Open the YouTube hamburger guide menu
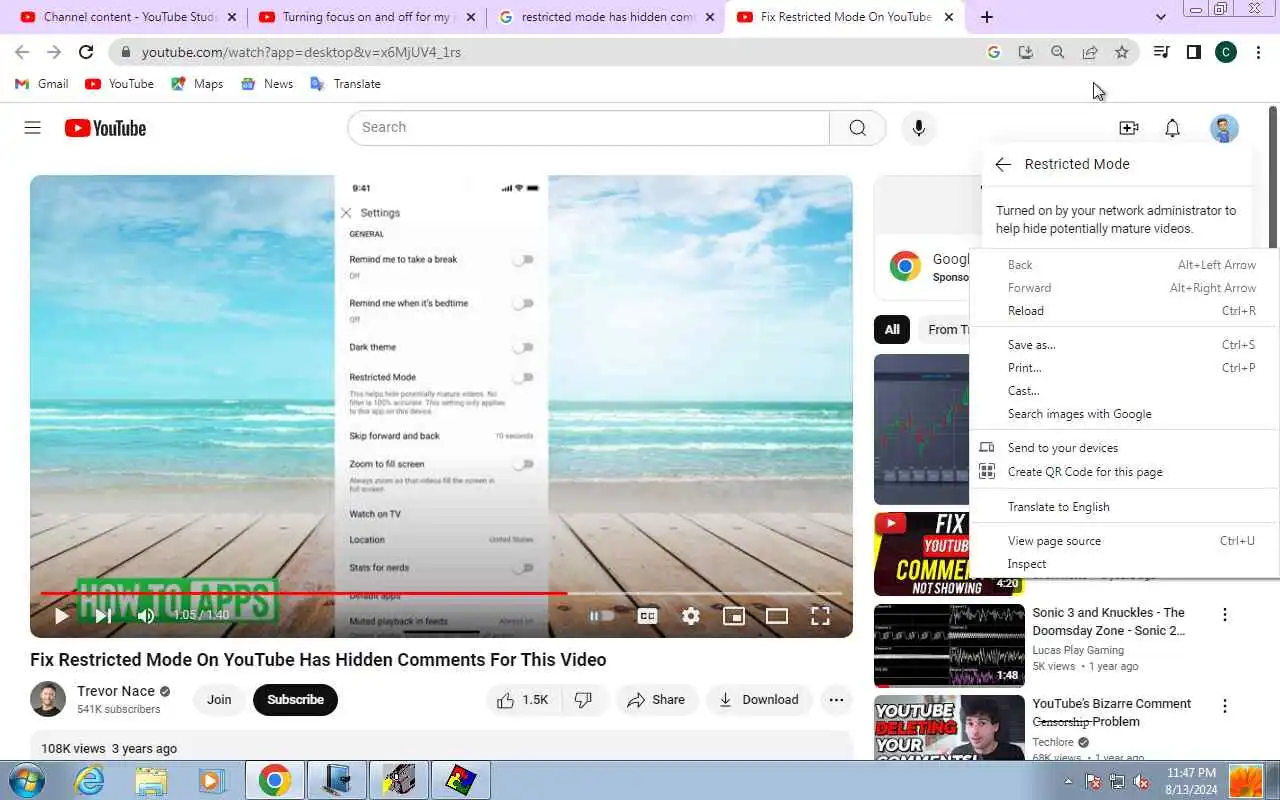Screen dimensions: 1280x800 32,128
